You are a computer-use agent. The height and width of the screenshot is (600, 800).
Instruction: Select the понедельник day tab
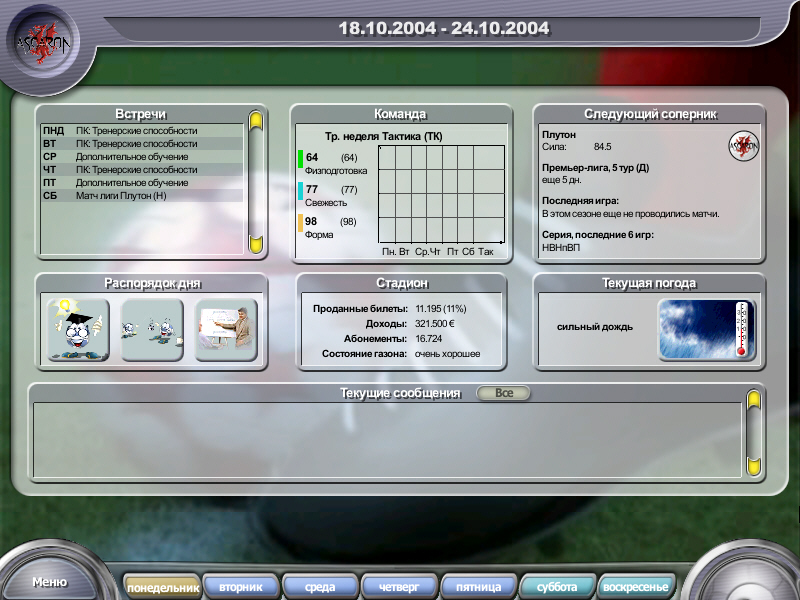tap(162, 587)
